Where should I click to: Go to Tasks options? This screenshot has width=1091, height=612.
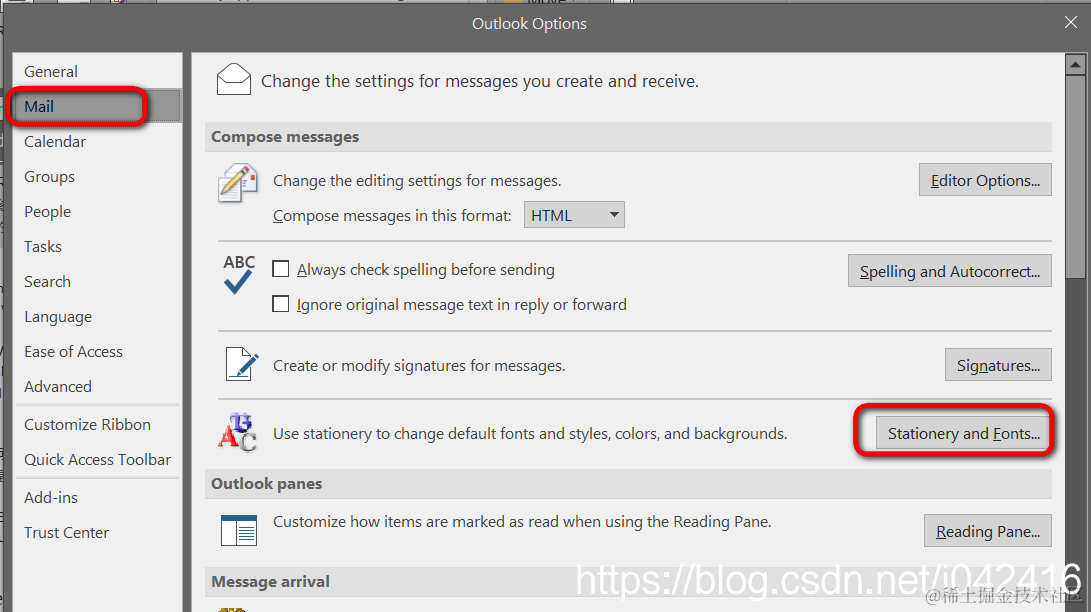[97, 247]
